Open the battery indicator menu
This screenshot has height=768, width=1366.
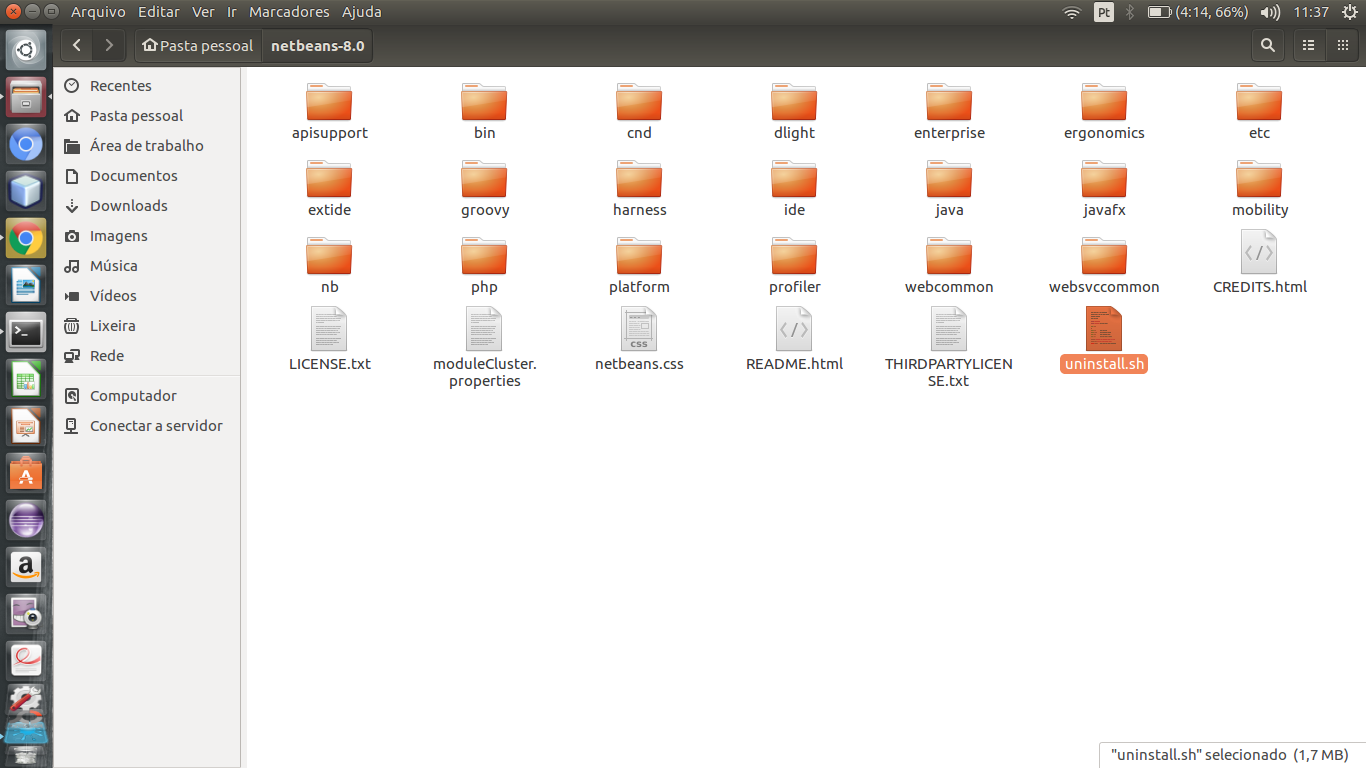pos(1198,12)
